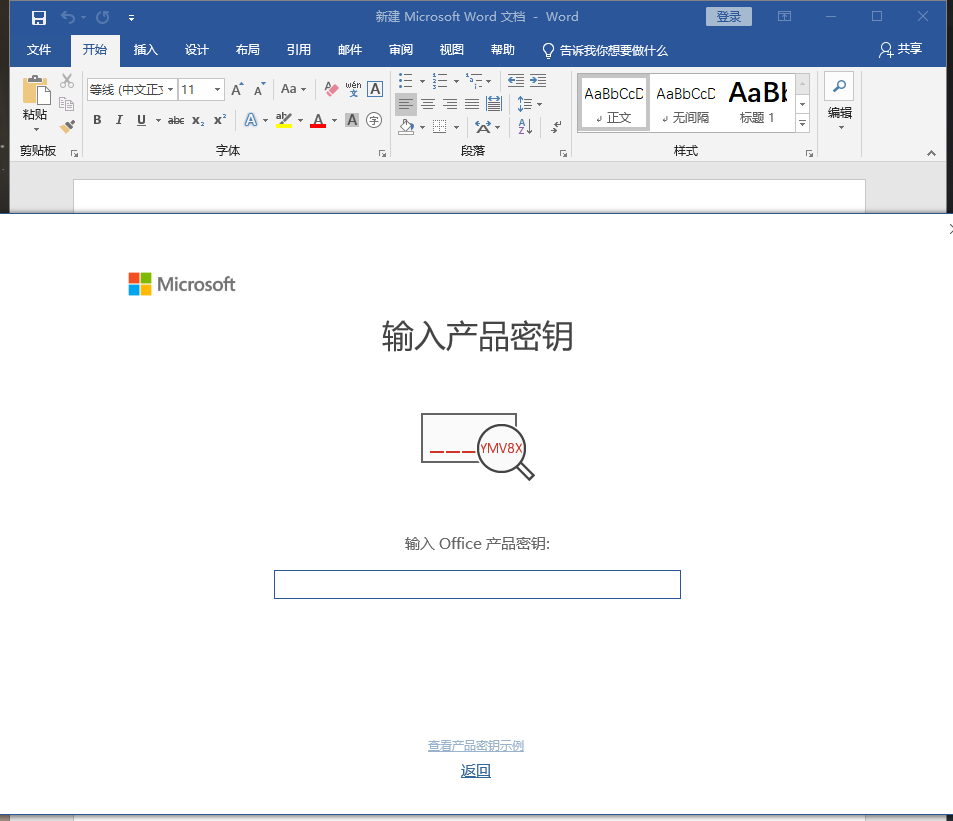
Task: Expand the styles gallery More arrow
Action: click(x=803, y=123)
